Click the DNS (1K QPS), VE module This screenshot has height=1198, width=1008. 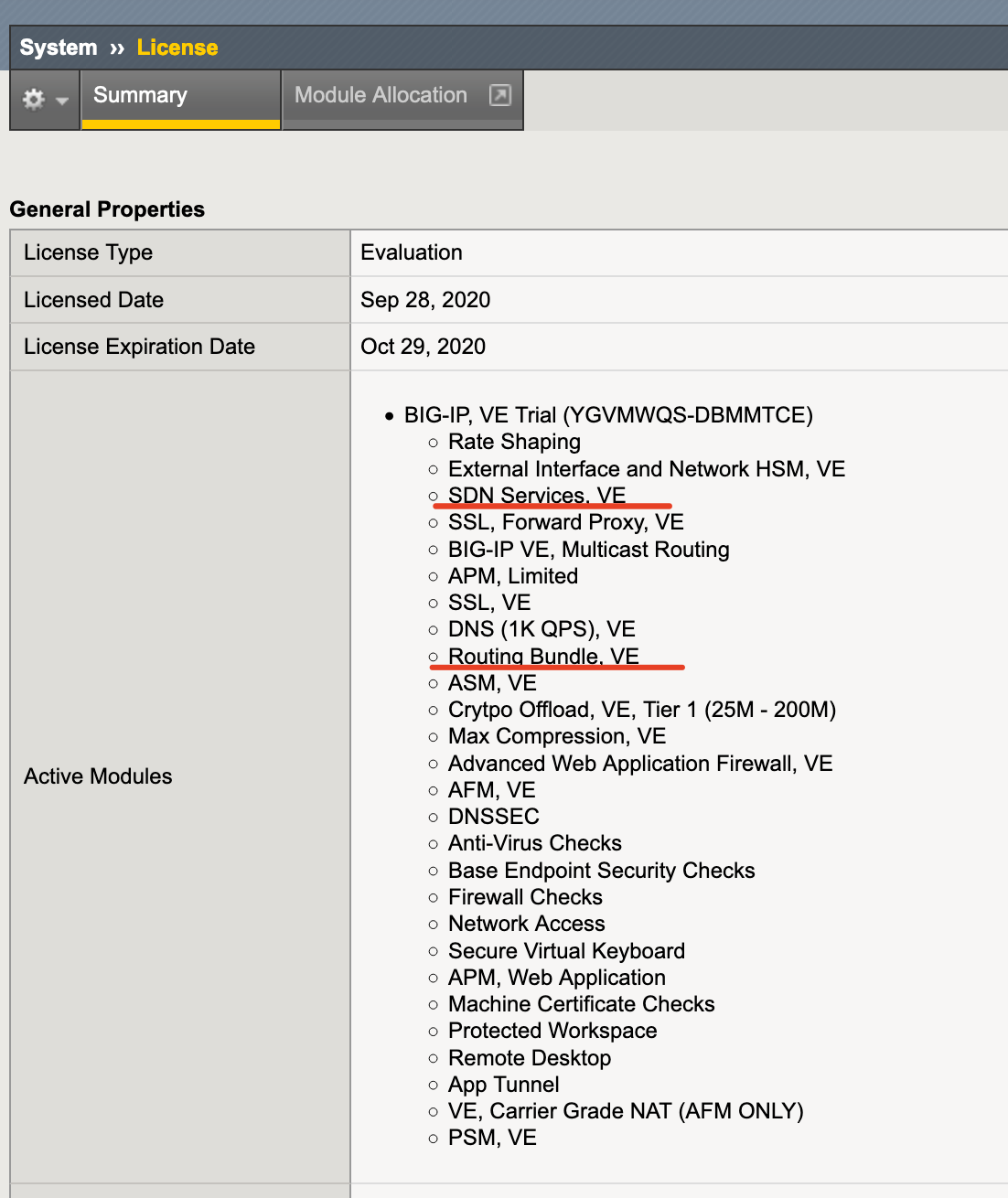(542, 629)
